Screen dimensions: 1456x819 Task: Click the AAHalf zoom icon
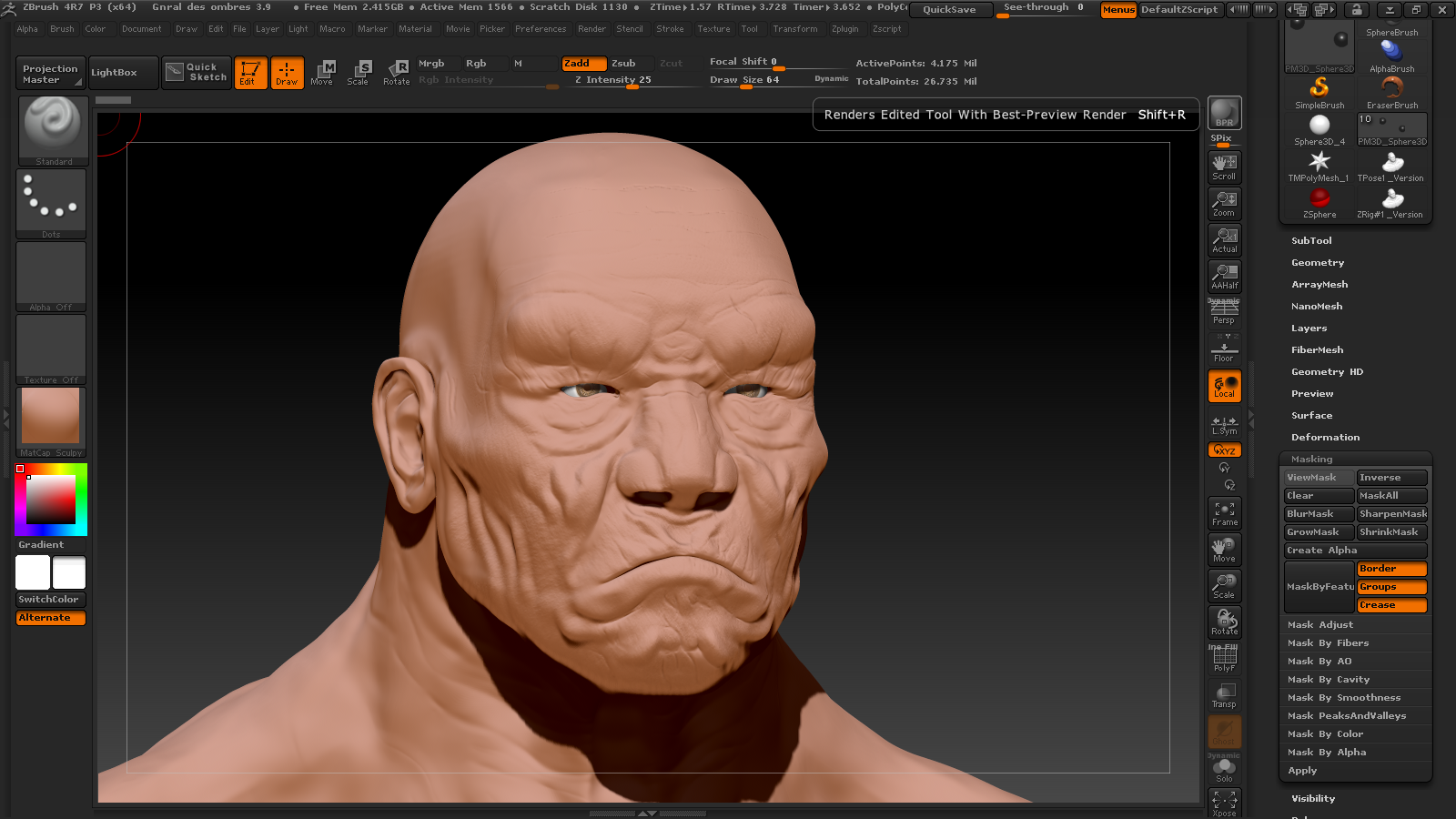[1224, 277]
